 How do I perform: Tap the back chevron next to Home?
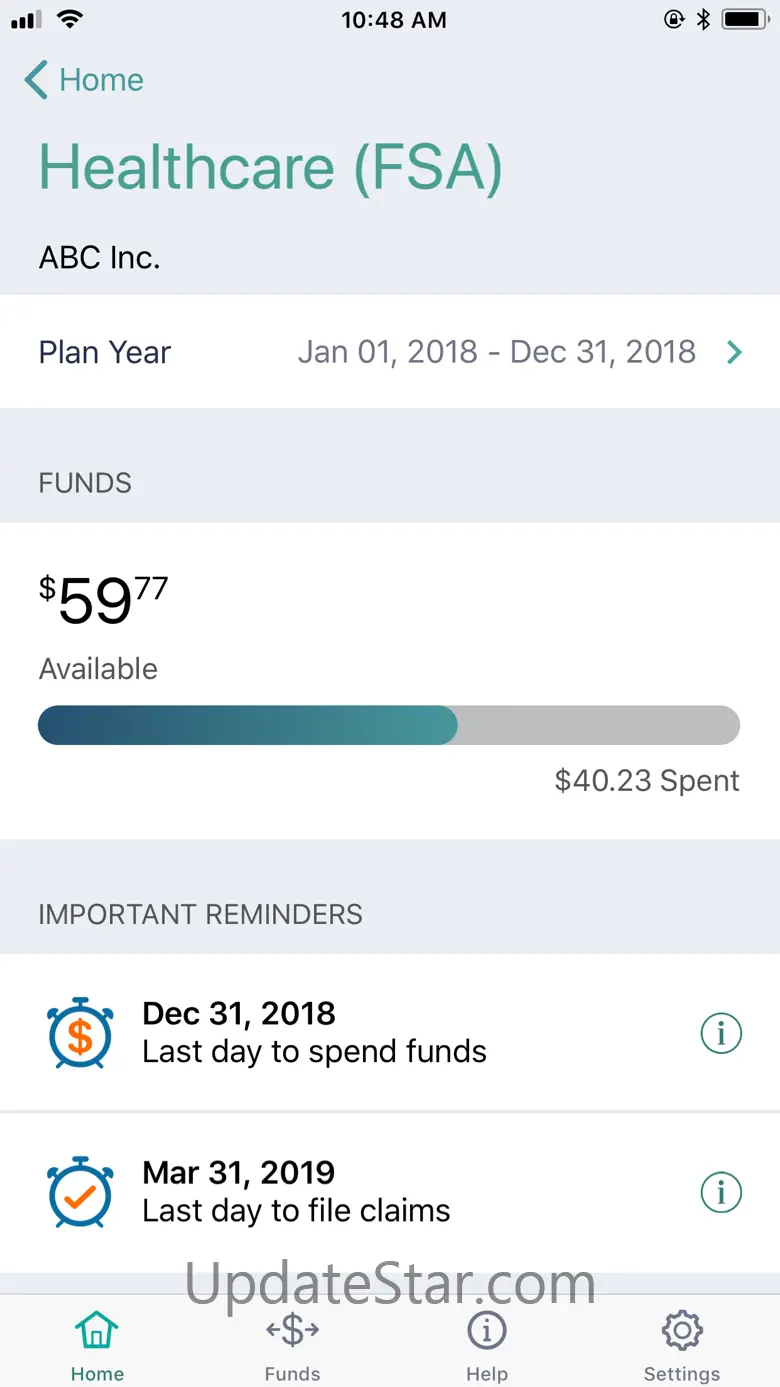pyautogui.click(x=36, y=80)
